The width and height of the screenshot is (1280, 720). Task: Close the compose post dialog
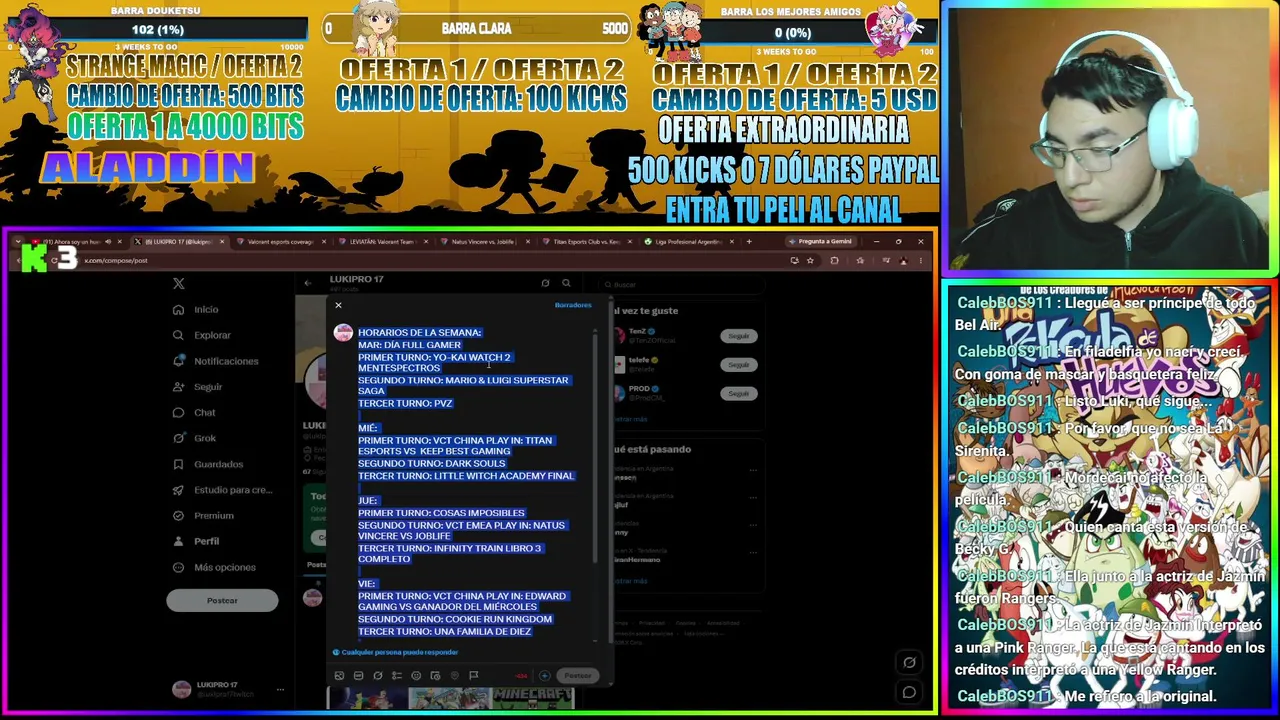pos(339,305)
